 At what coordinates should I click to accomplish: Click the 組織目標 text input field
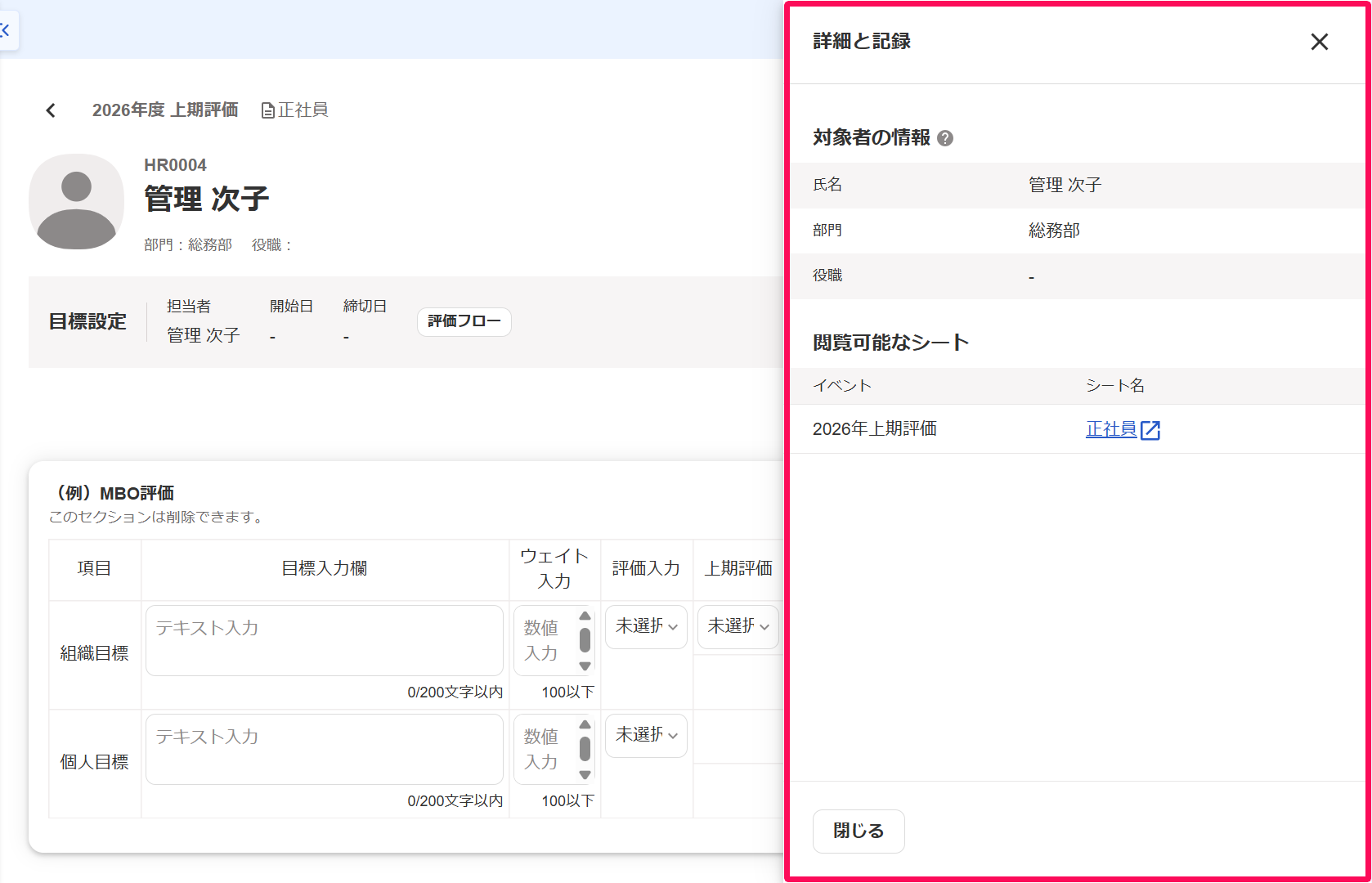coord(325,640)
